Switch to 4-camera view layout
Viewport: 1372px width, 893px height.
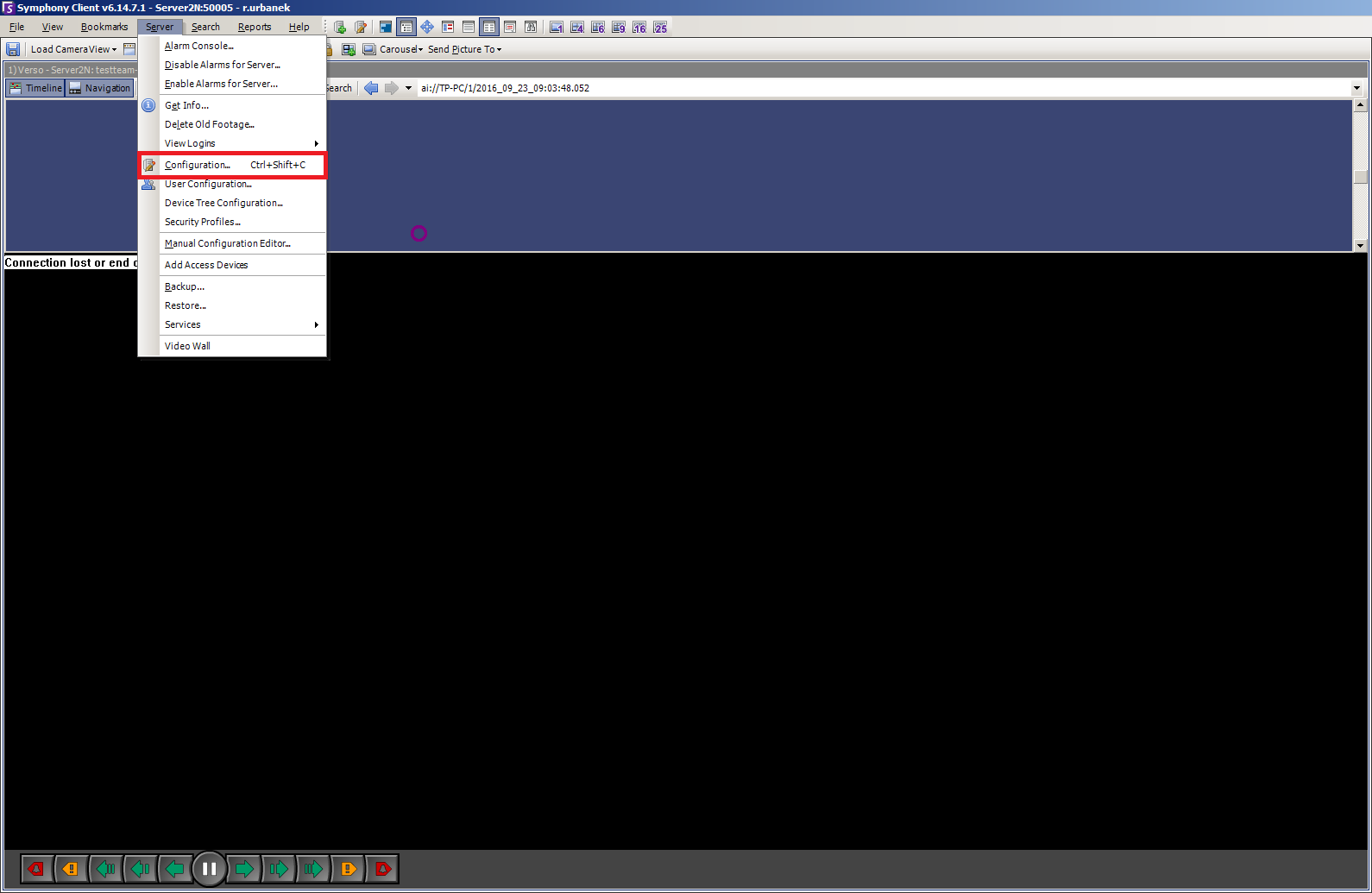click(x=577, y=28)
